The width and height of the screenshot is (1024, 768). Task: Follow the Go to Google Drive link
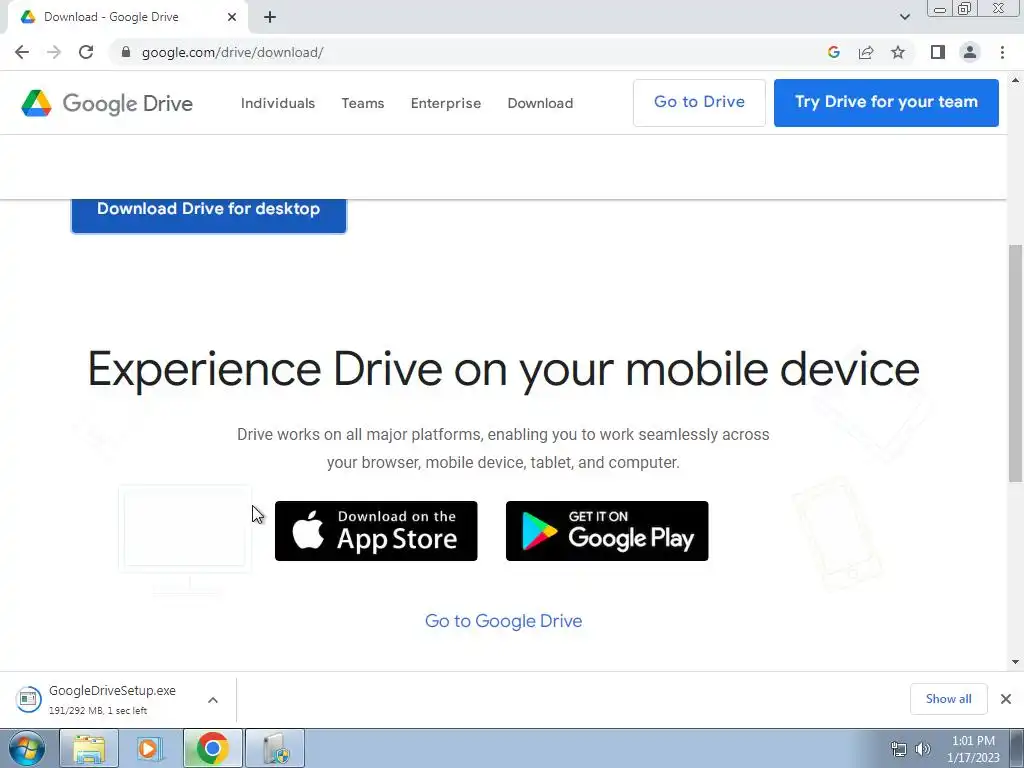pyautogui.click(x=503, y=621)
